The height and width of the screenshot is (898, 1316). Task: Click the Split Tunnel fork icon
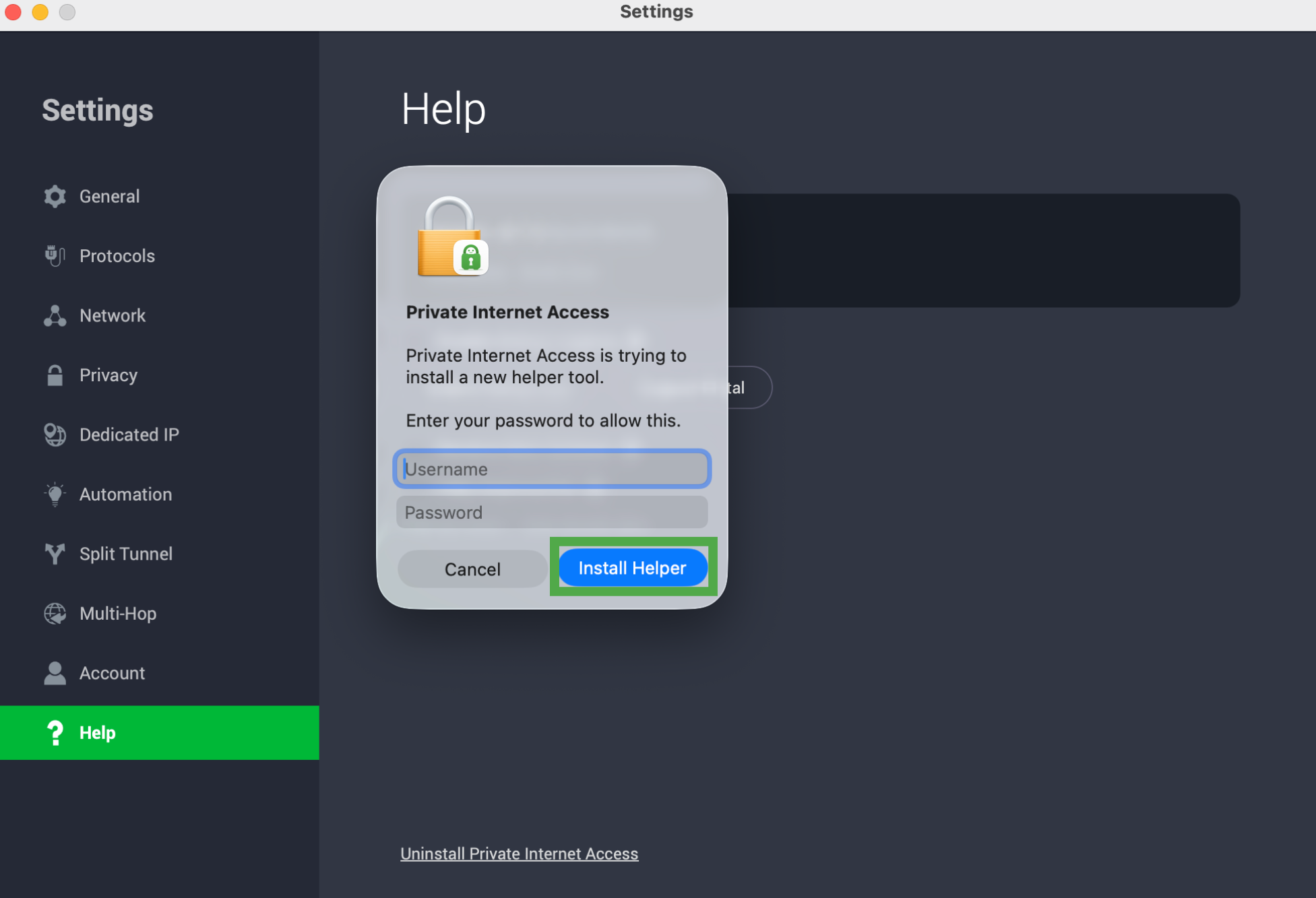click(x=55, y=554)
